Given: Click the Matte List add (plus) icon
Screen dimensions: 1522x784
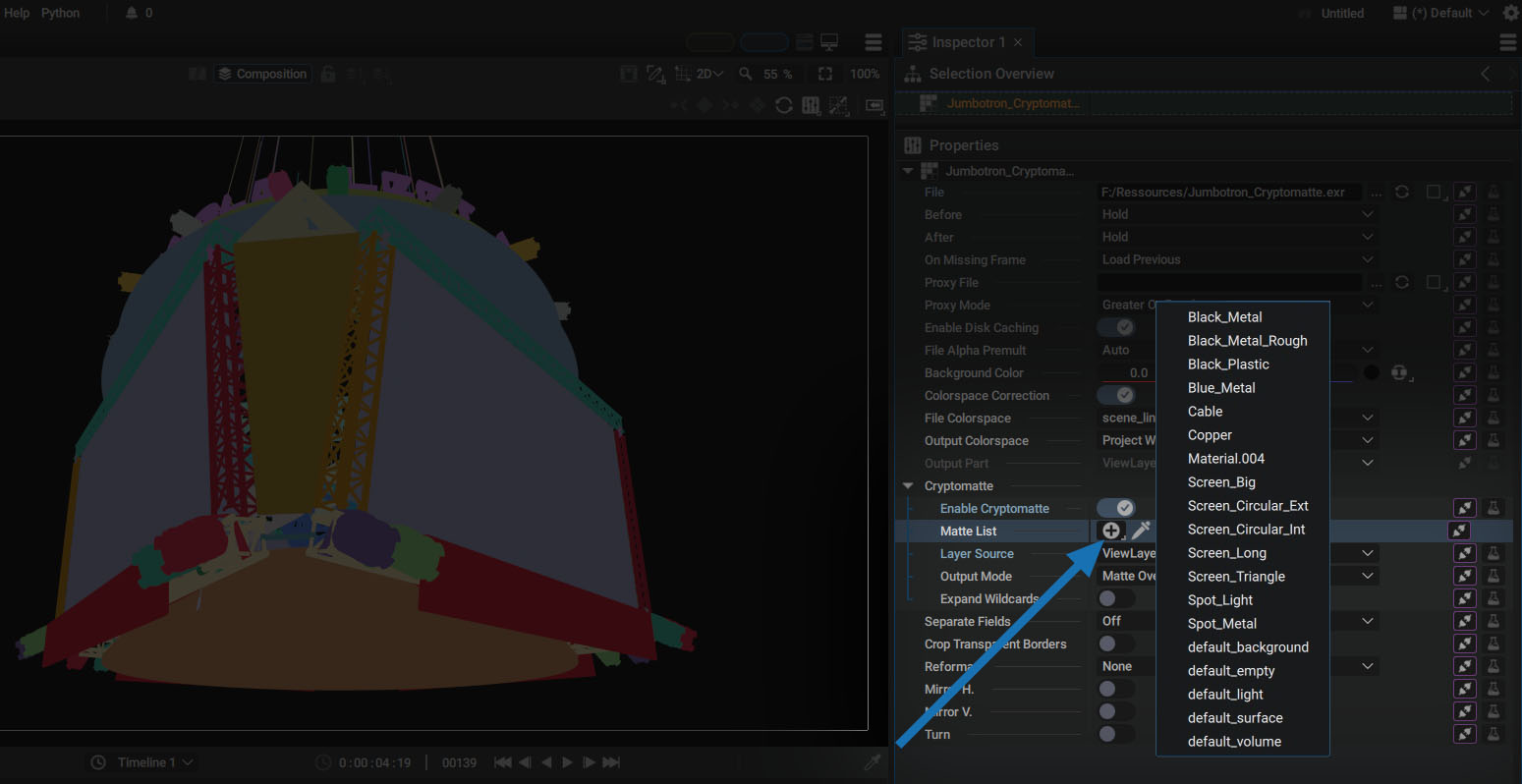Looking at the screenshot, I should (x=1110, y=531).
